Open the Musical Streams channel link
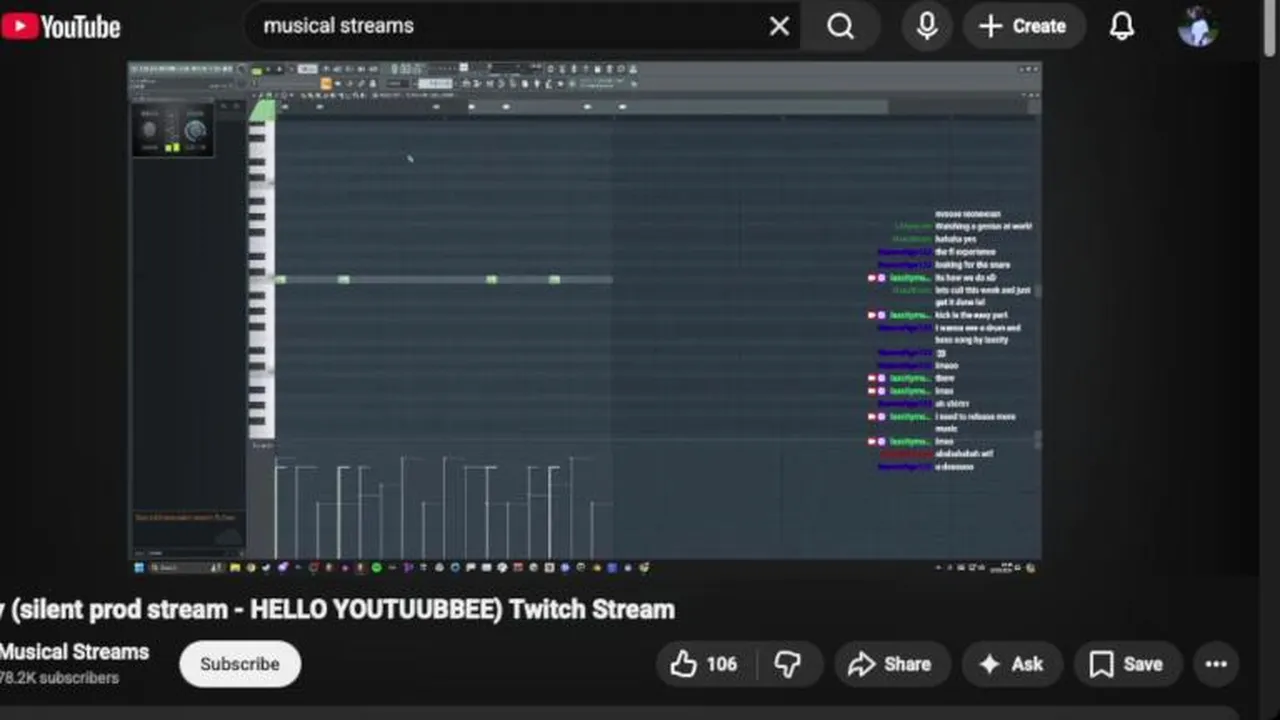Screen dimensions: 1280x720 75,652
